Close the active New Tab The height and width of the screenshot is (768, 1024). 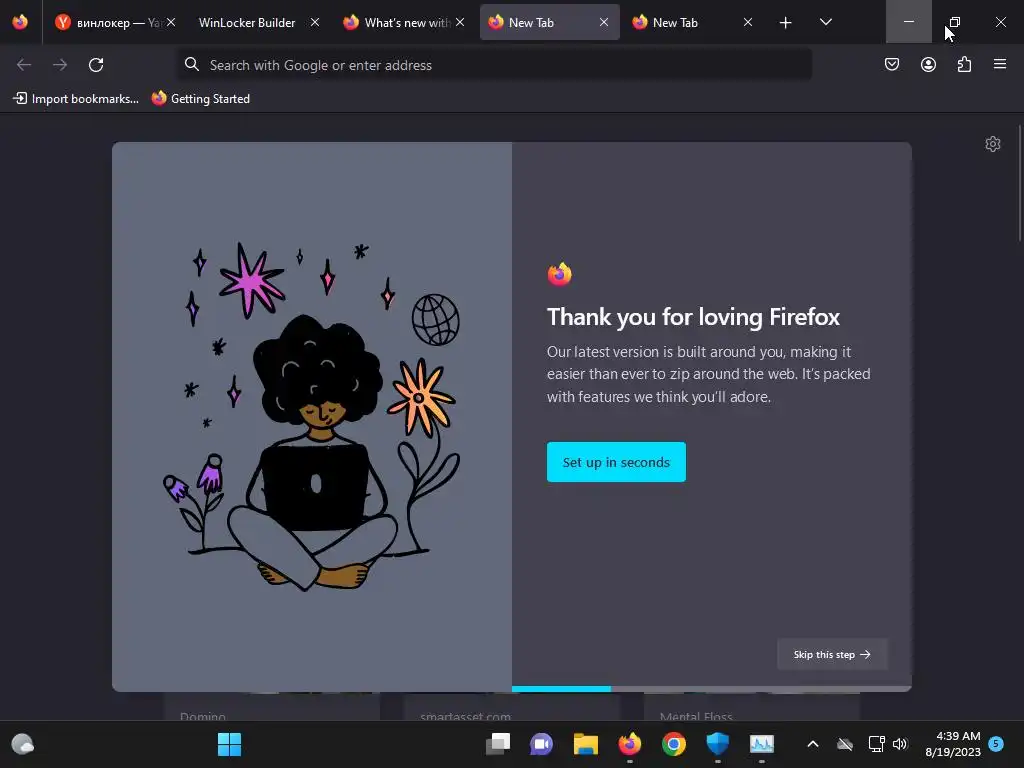click(604, 22)
